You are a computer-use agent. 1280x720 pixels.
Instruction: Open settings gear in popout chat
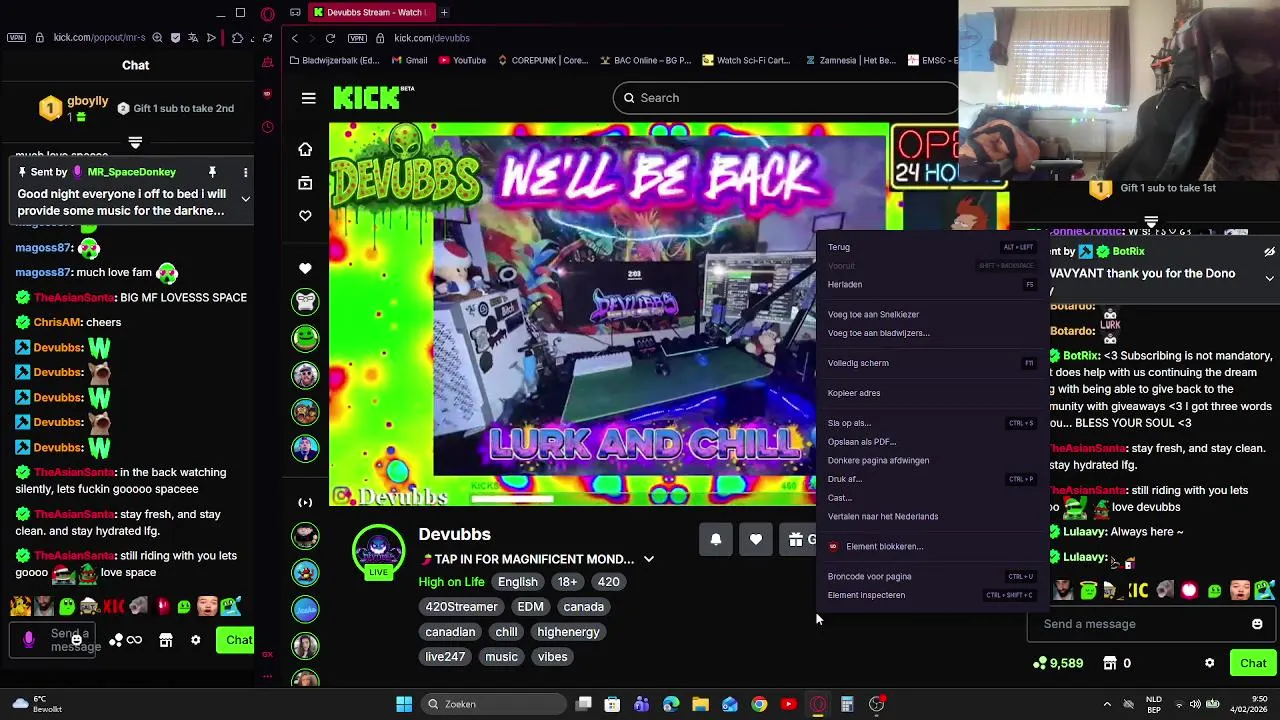(196, 640)
